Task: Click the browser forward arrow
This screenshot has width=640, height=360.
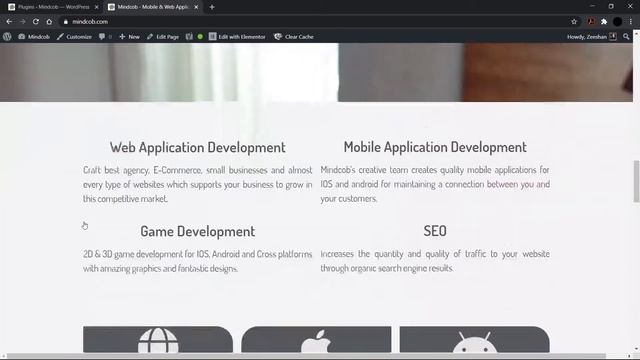Action: pos(22,22)
